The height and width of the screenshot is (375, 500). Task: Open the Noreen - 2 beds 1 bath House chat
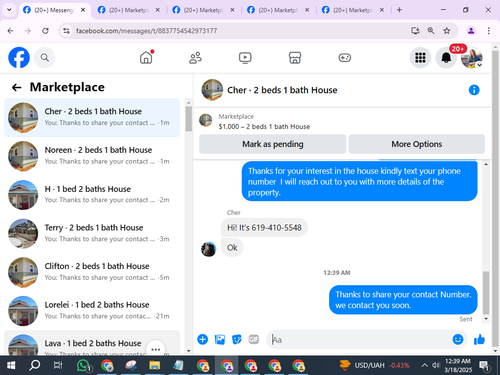click(x=92, y=156)
